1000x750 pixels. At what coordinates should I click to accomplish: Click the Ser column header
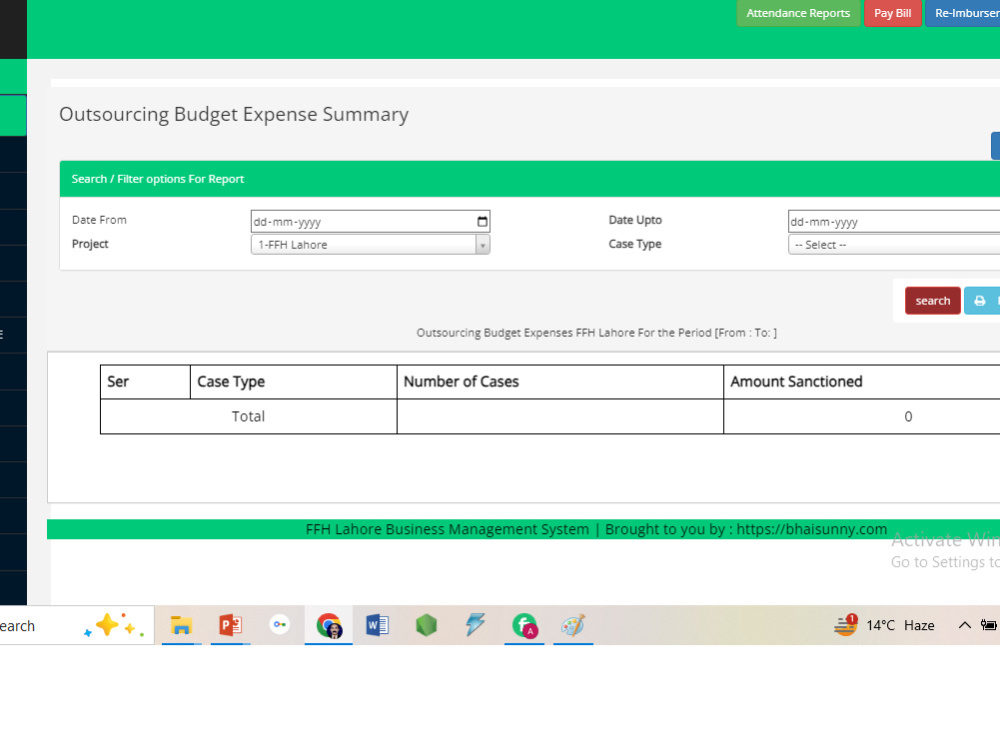pos(145,382)
